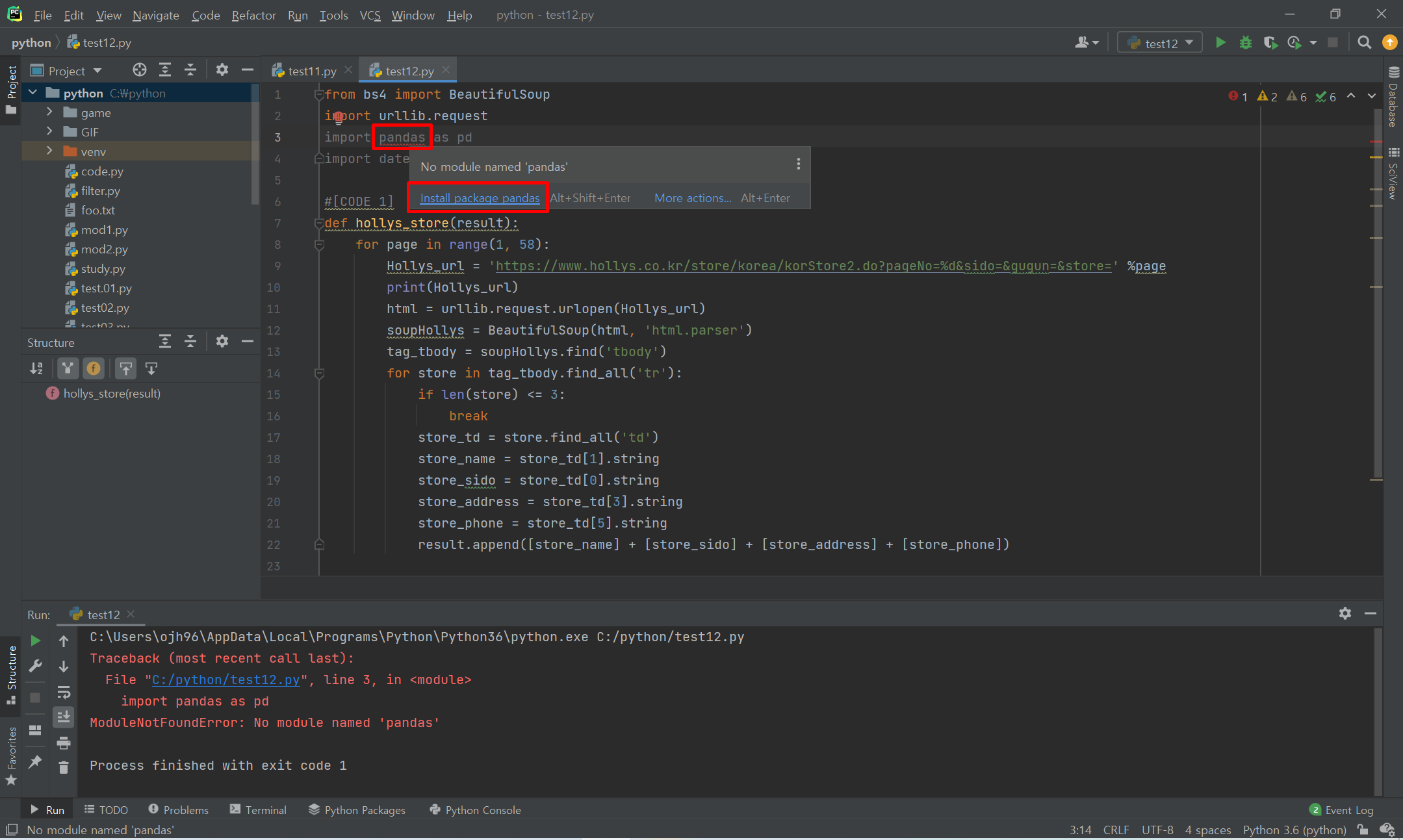Switch to the test11.py editor tab
Screen dimensions: 1403x840
[x=312, y=71]
